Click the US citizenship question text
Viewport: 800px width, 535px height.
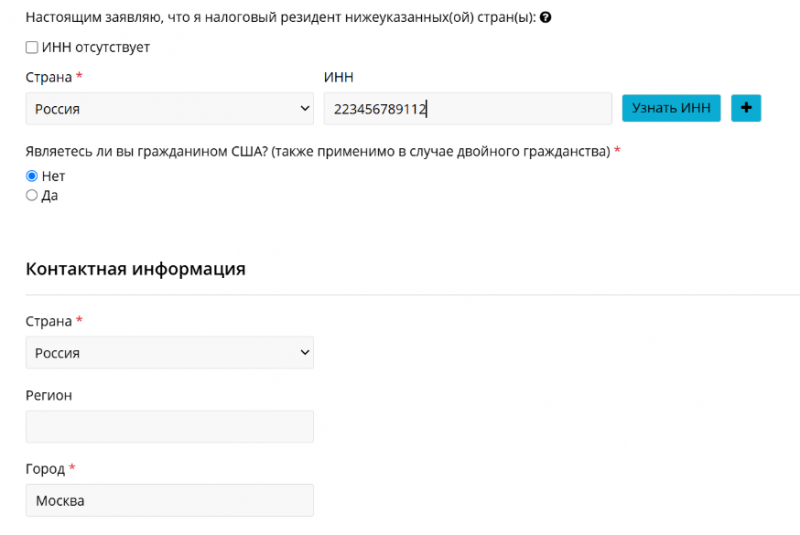(317, 151)
